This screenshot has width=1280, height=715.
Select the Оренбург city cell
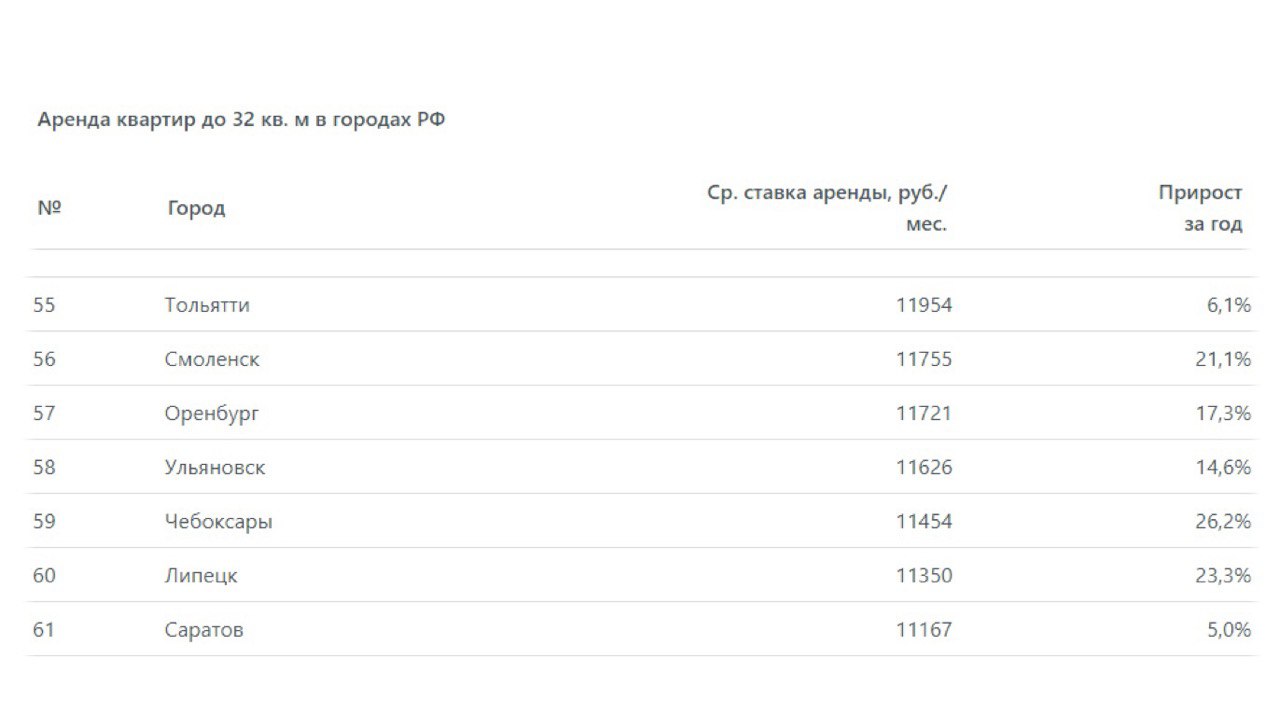coord(212,413)
